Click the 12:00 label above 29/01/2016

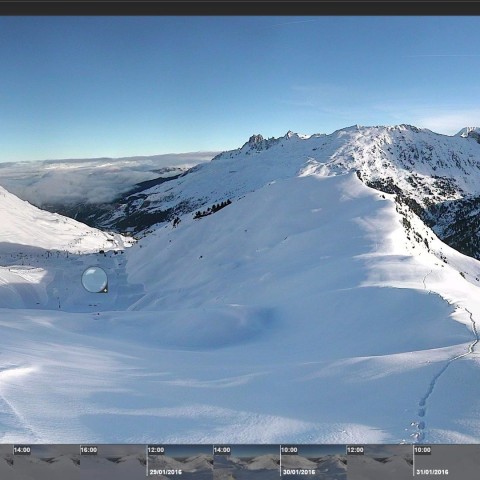pos(156,450)
